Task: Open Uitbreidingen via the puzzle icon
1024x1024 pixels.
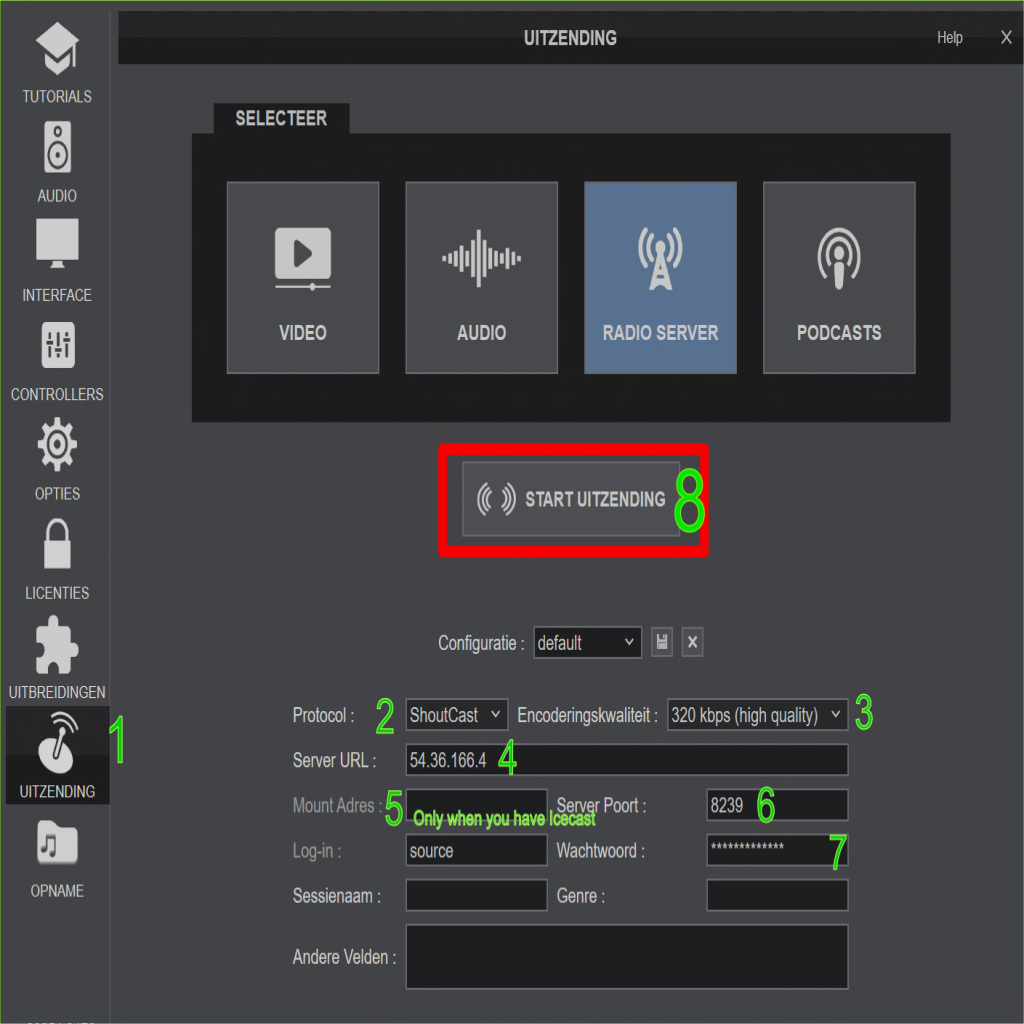Action: pos(57,654)
